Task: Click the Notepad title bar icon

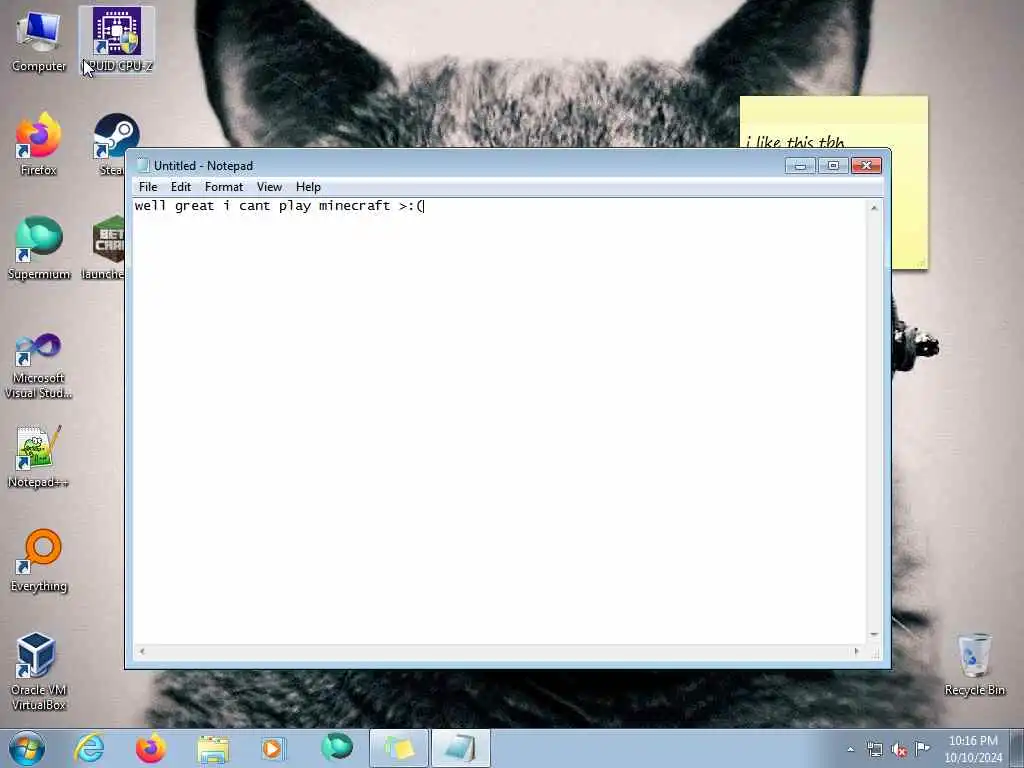Action: click(143, 166)
